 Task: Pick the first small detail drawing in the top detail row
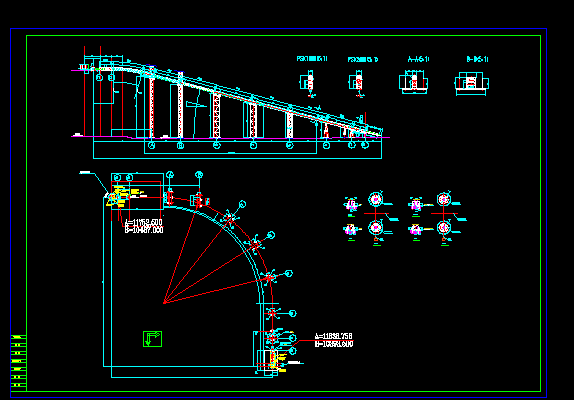pyautogui.click(x=308, y=83)
